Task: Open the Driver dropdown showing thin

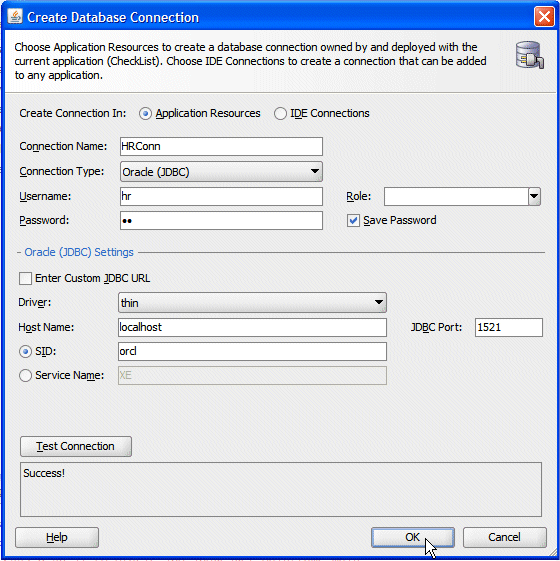Action: (252, 303)
